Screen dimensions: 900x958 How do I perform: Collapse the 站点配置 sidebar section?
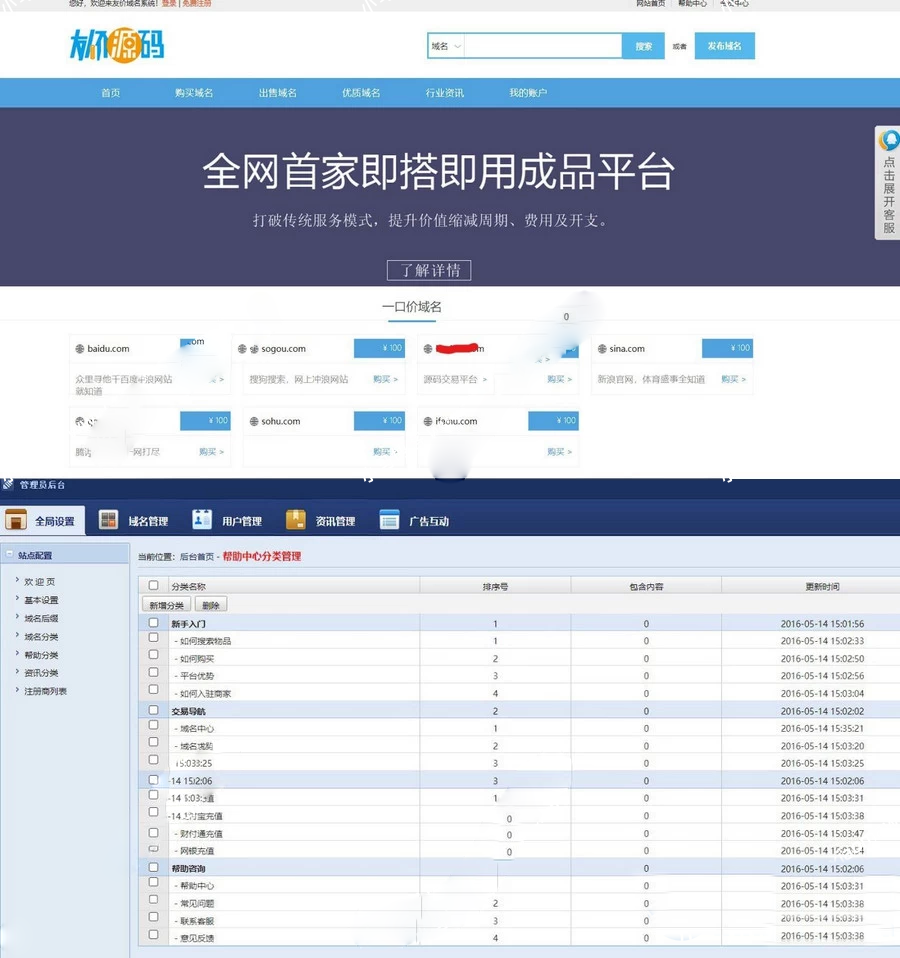[x=9, y=554]
